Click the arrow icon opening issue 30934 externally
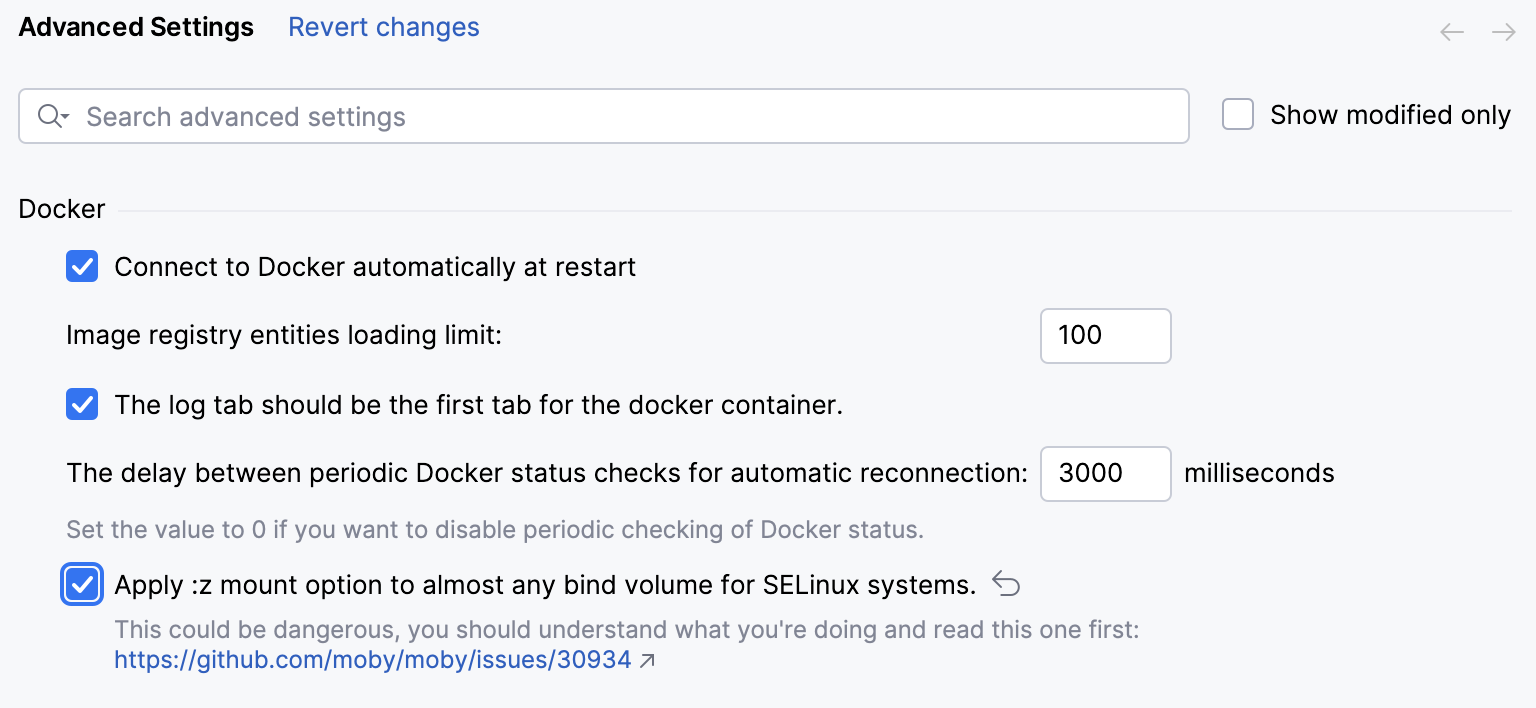The image size is (1536, 708). (646, 660)
